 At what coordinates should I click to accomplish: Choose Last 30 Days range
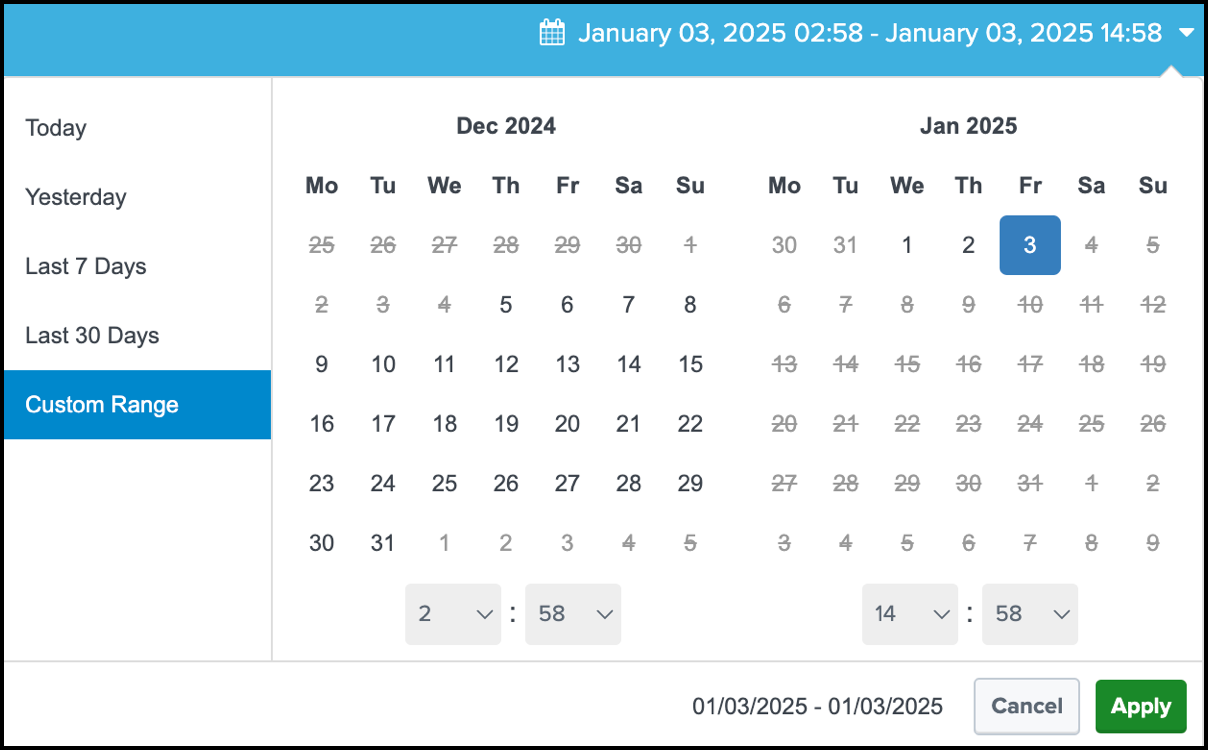pyautogui.click(x=92, y=336)
